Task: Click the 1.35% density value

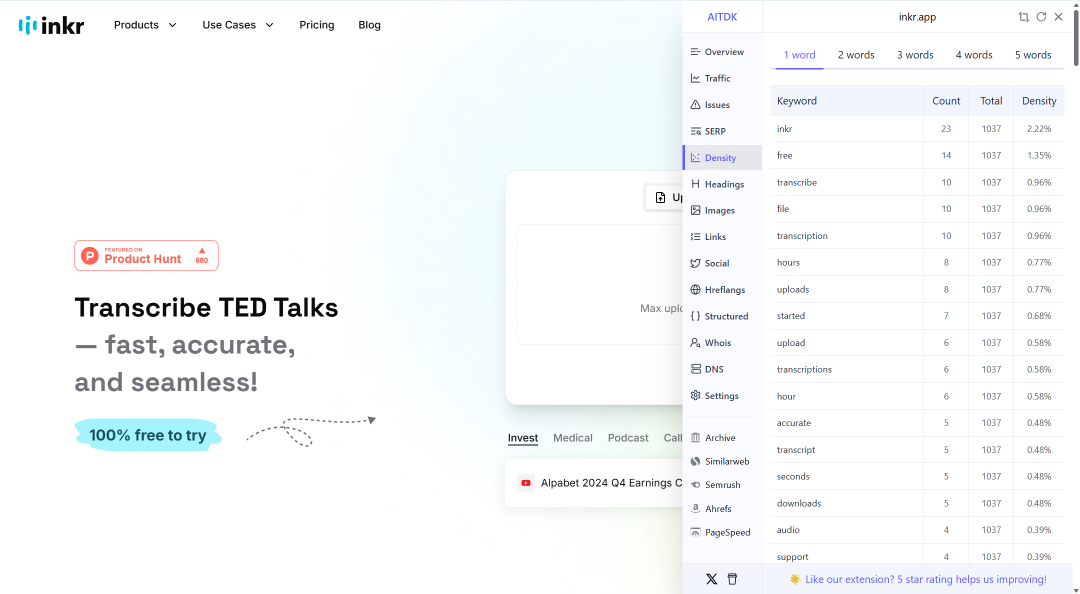Action: click(x=1039, y=156)
